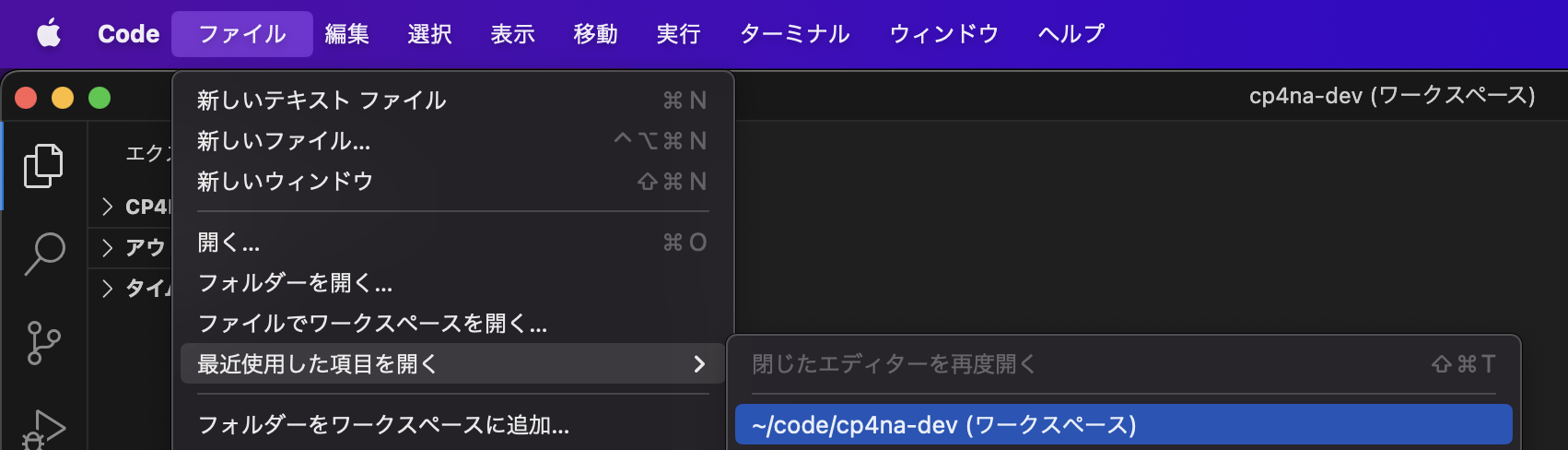Choose 開く... menu entry
This screenshot has width=1568, height=450.
tap(452, 243)
